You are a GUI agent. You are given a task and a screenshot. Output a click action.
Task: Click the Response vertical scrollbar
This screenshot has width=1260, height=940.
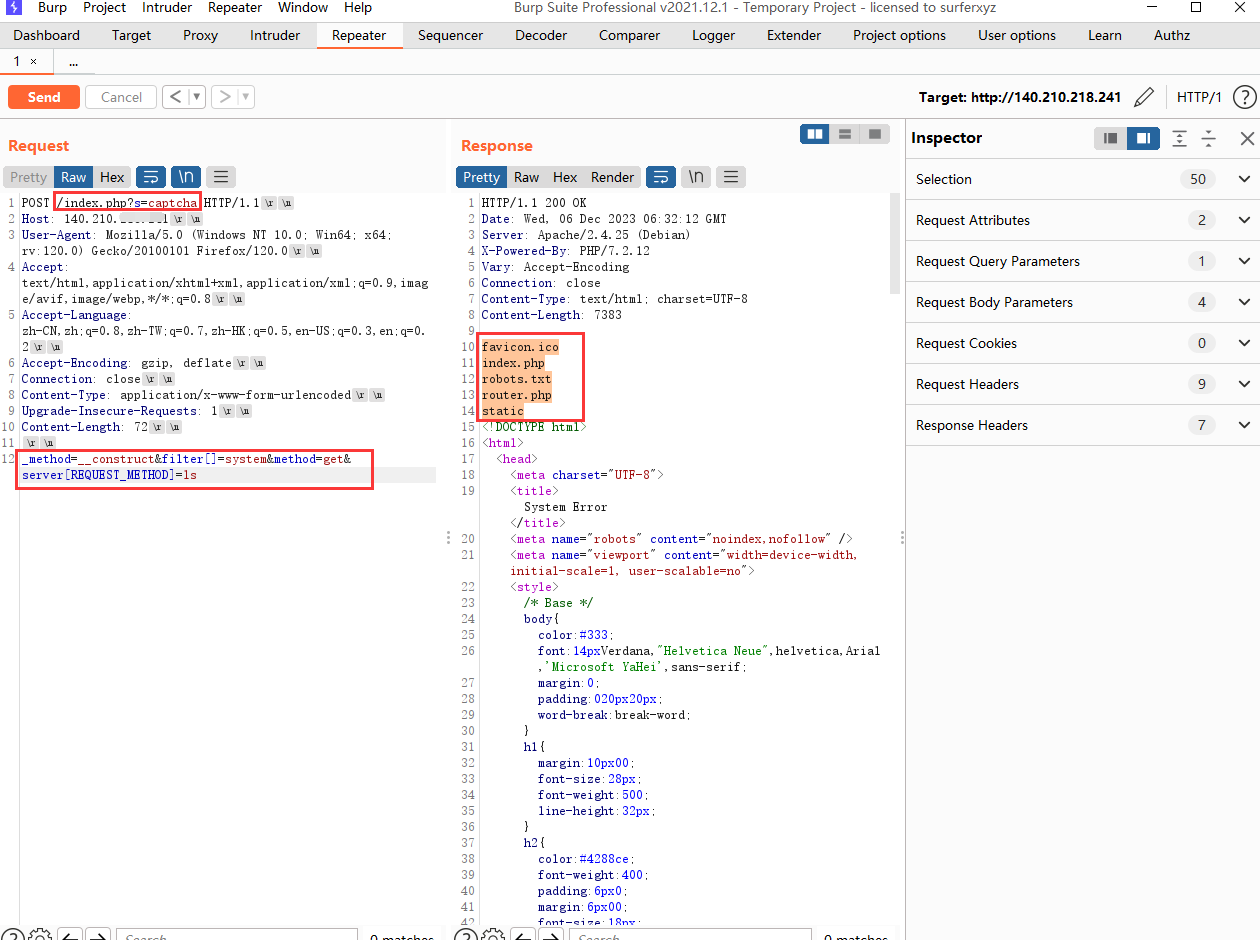[x=895, y=244]
